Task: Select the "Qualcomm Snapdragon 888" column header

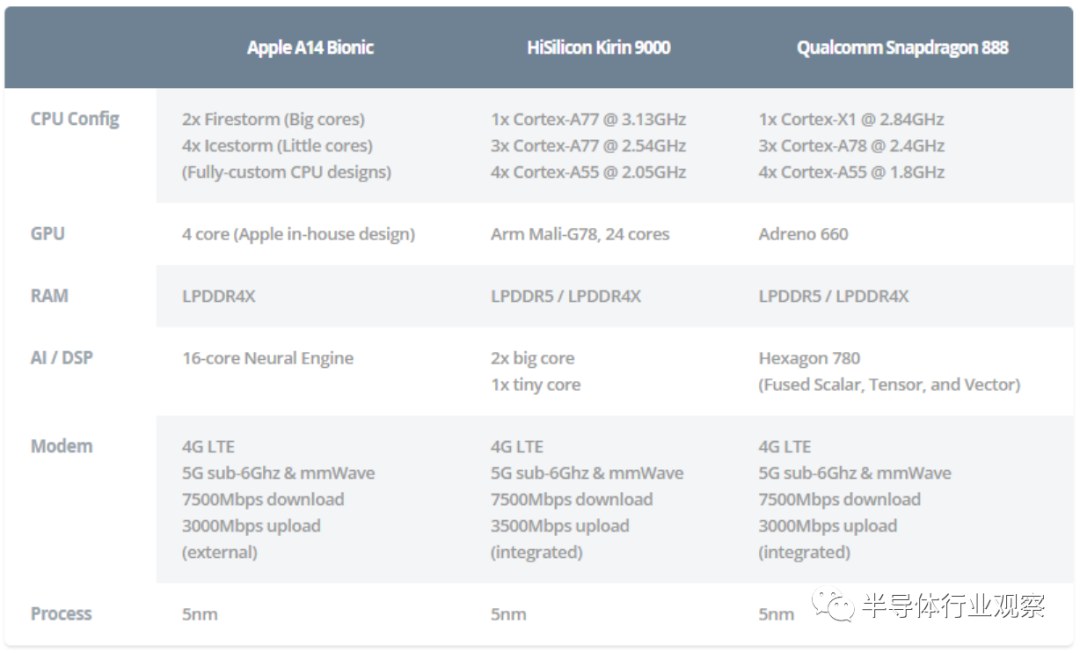Action: point(902,48)
